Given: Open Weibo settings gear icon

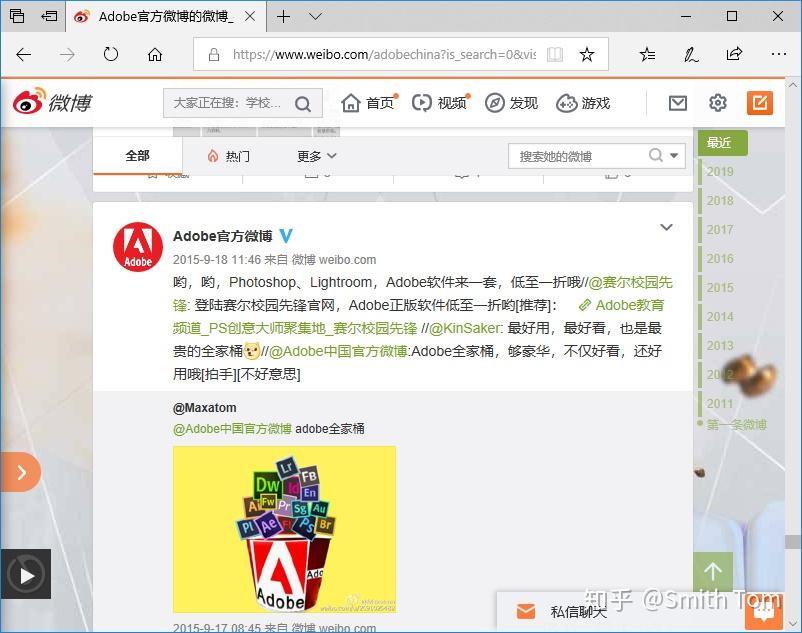Looking at the screenshot, I should (x=718, y=103).
